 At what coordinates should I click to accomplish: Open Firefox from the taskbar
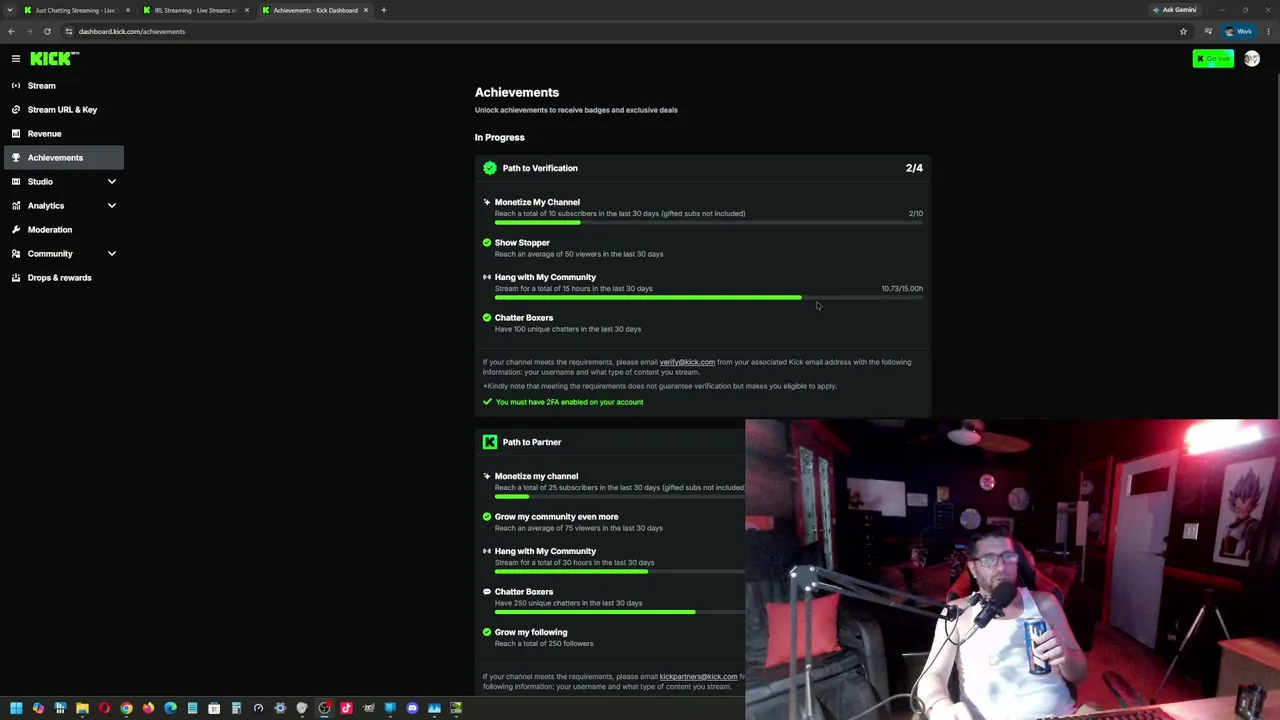click(148, 708)
